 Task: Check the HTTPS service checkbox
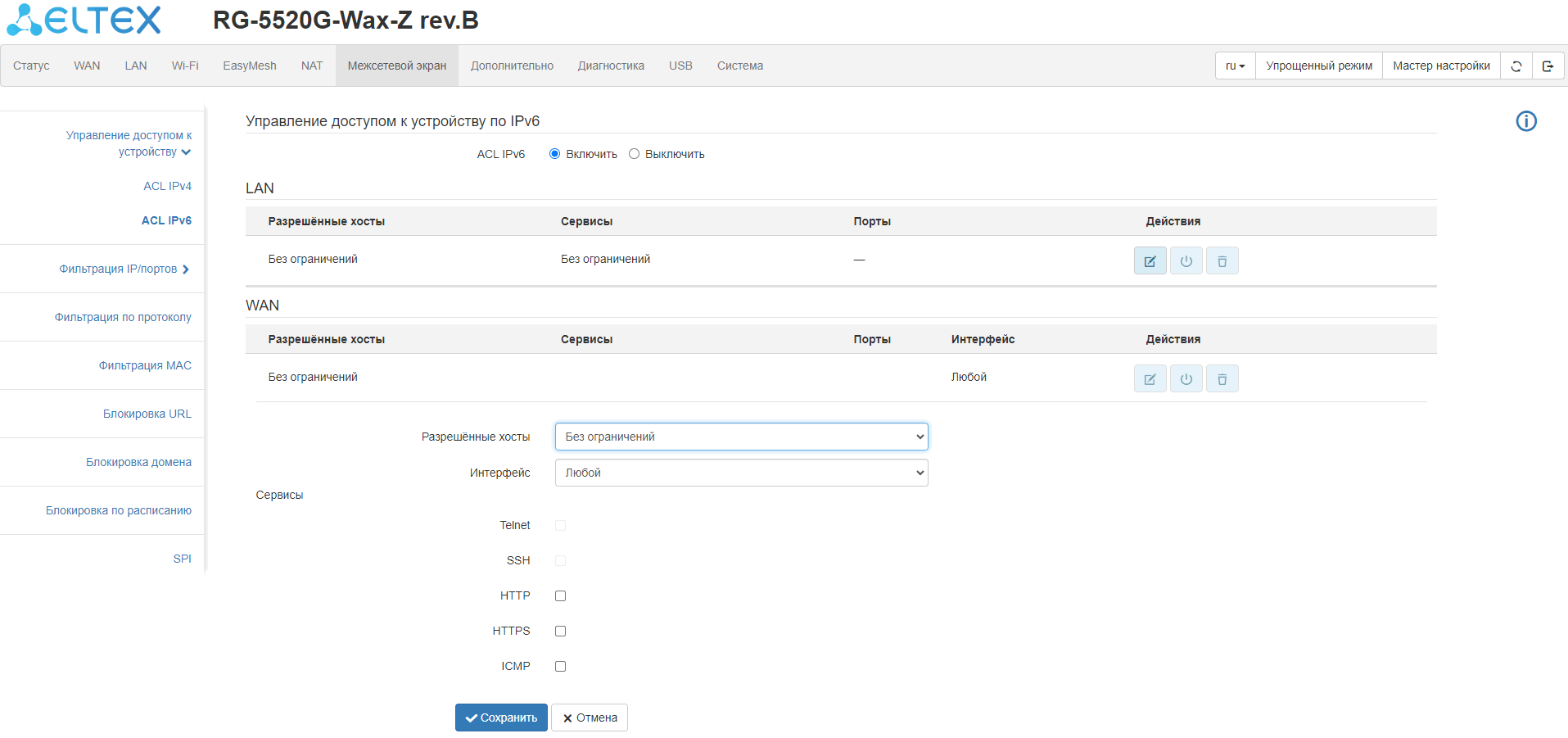click(x=560, y=632)
